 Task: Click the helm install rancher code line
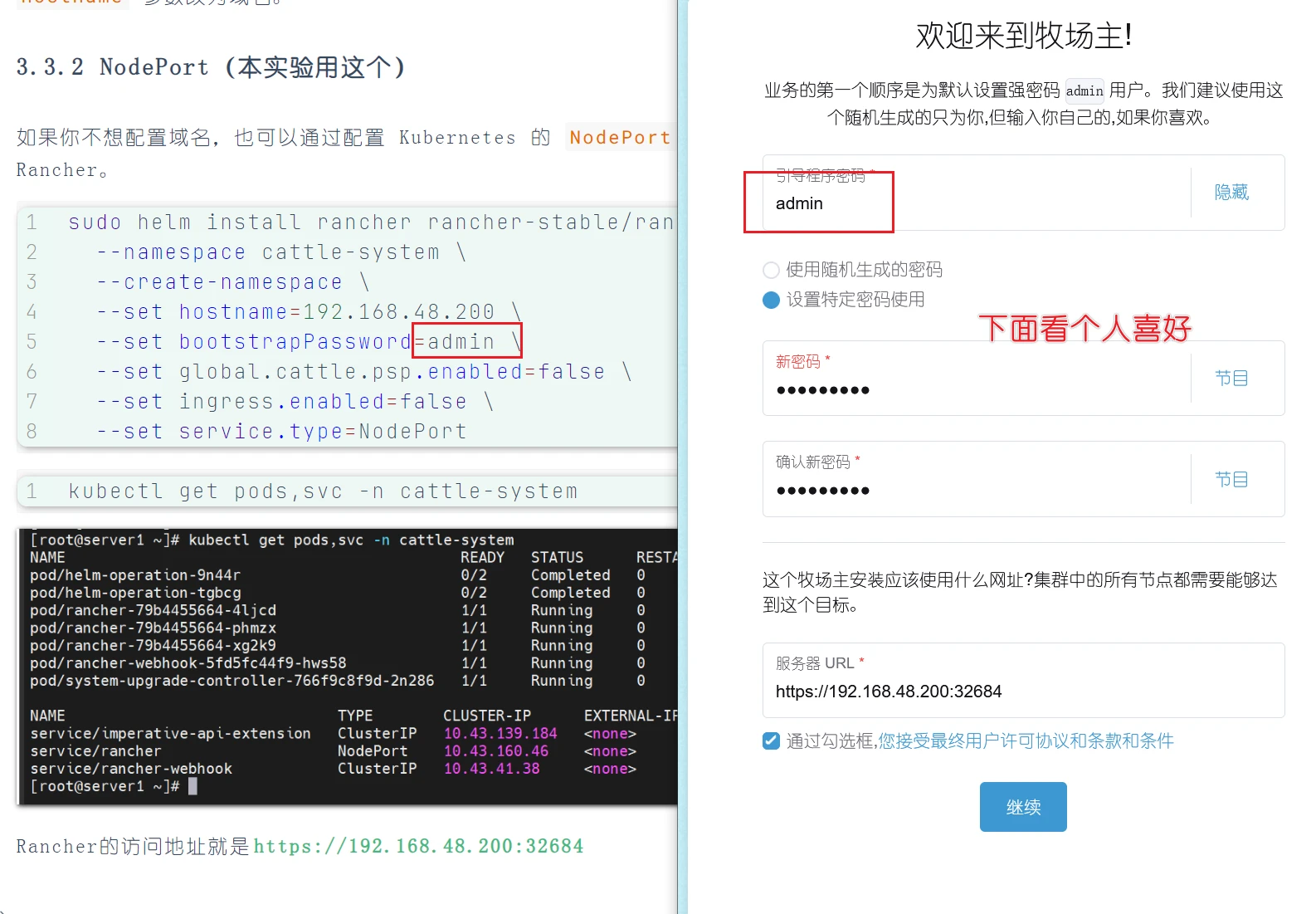370,222
